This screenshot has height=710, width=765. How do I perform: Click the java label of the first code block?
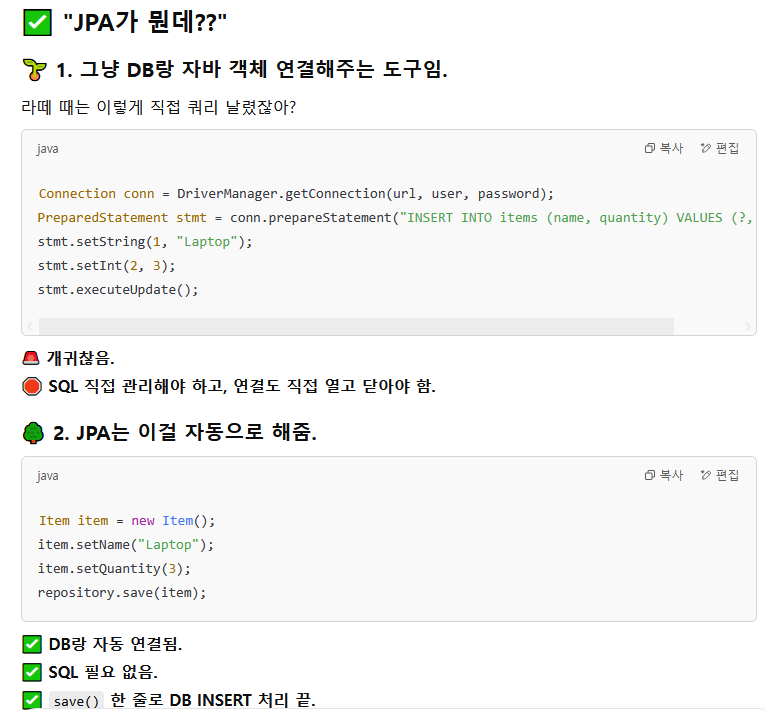coord(47,149)
